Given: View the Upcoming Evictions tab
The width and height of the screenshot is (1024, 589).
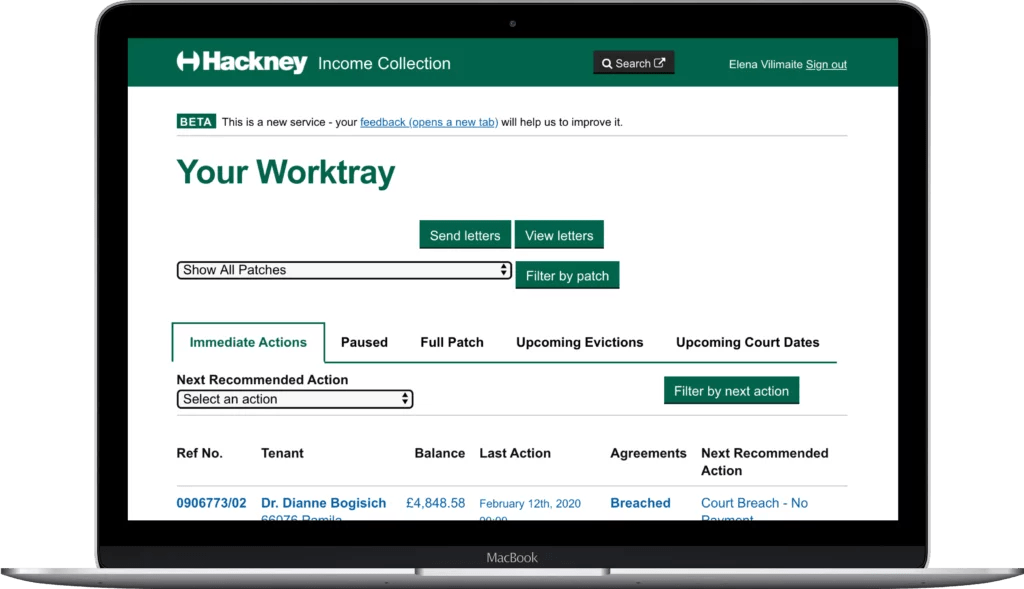Looking at the screenshot, I should 579,342.
